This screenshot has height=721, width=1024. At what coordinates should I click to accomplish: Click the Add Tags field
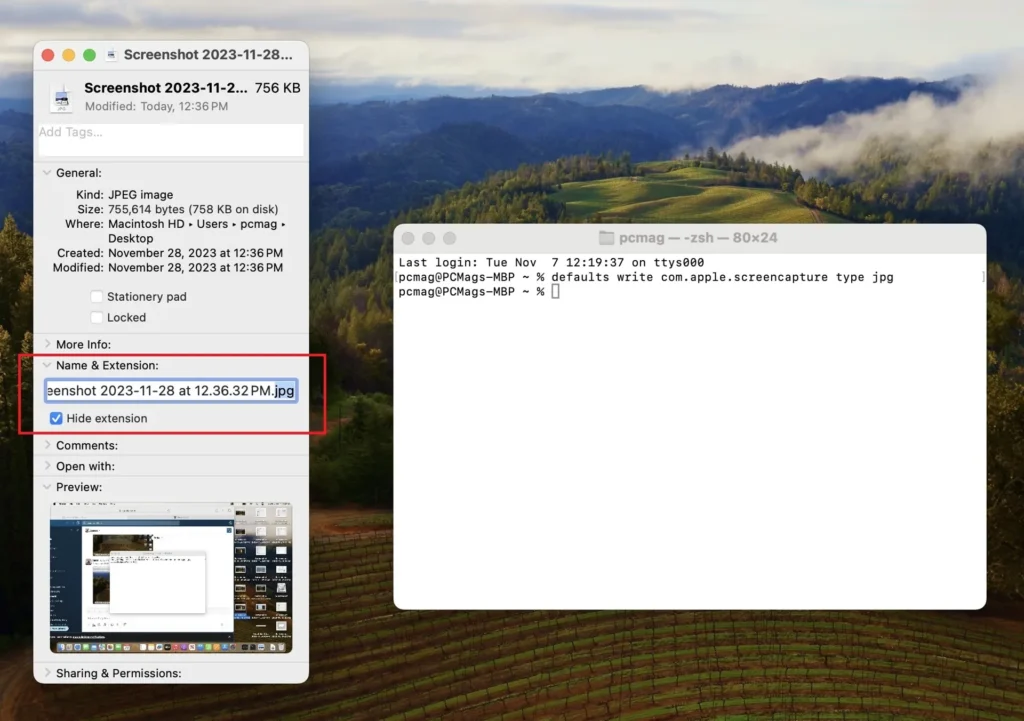point(170,139)
